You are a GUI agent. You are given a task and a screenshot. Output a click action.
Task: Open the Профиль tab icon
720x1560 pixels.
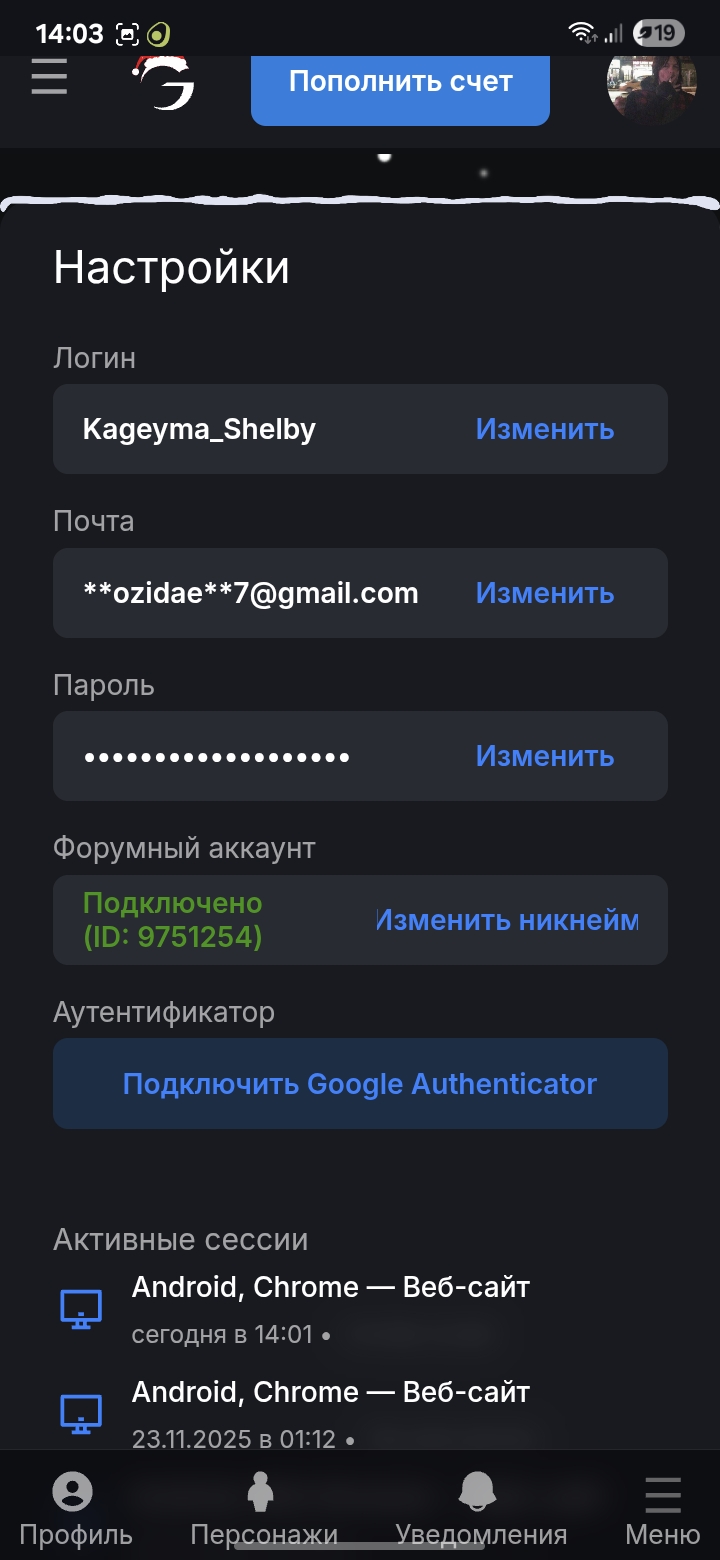74,1494
